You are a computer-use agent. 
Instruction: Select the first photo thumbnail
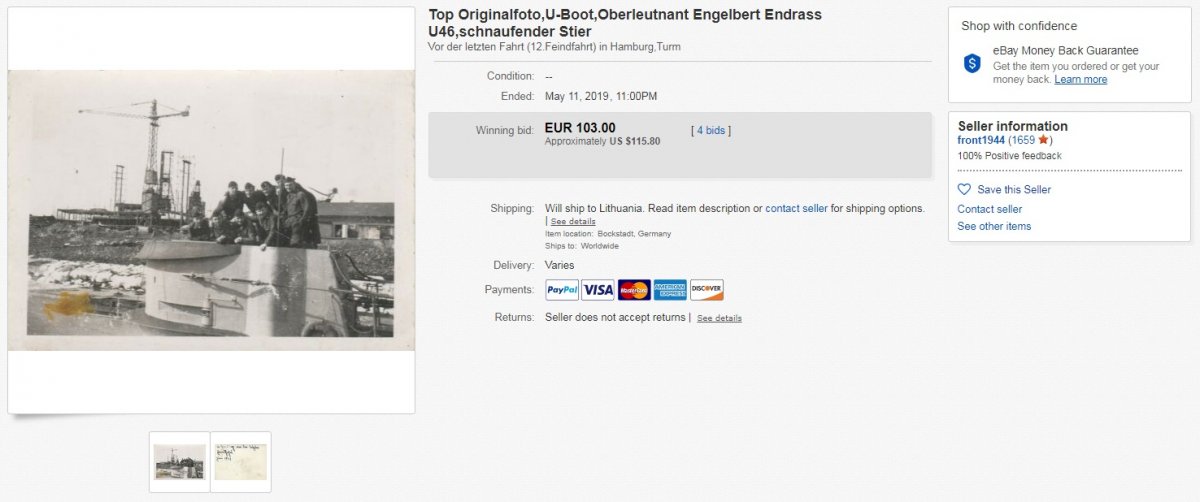pyautogui.click(x=180, y=462)
